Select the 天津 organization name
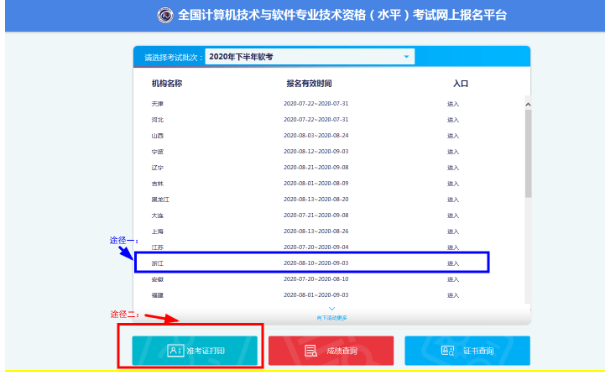The height and width of the screenshot is (372, 610). coord(158,104)
